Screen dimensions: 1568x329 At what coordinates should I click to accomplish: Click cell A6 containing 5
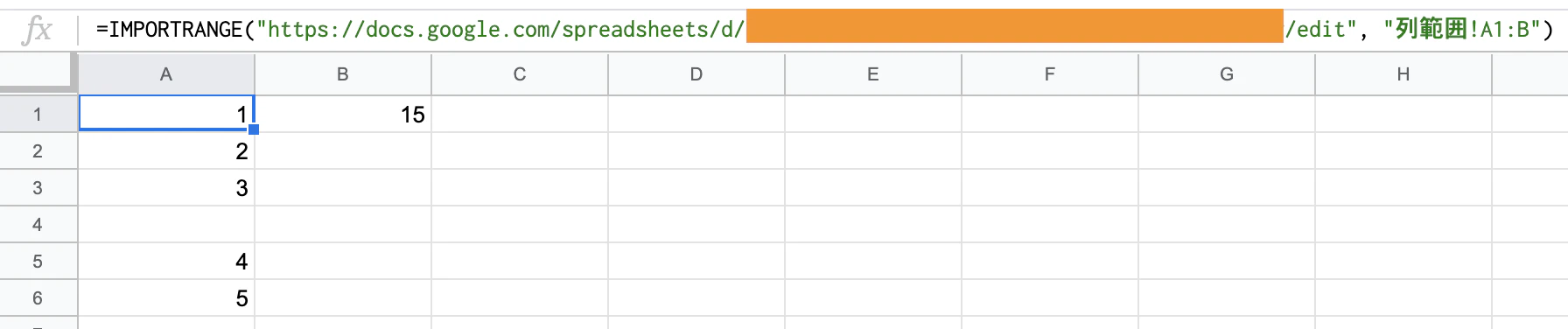tap(166, 297)
